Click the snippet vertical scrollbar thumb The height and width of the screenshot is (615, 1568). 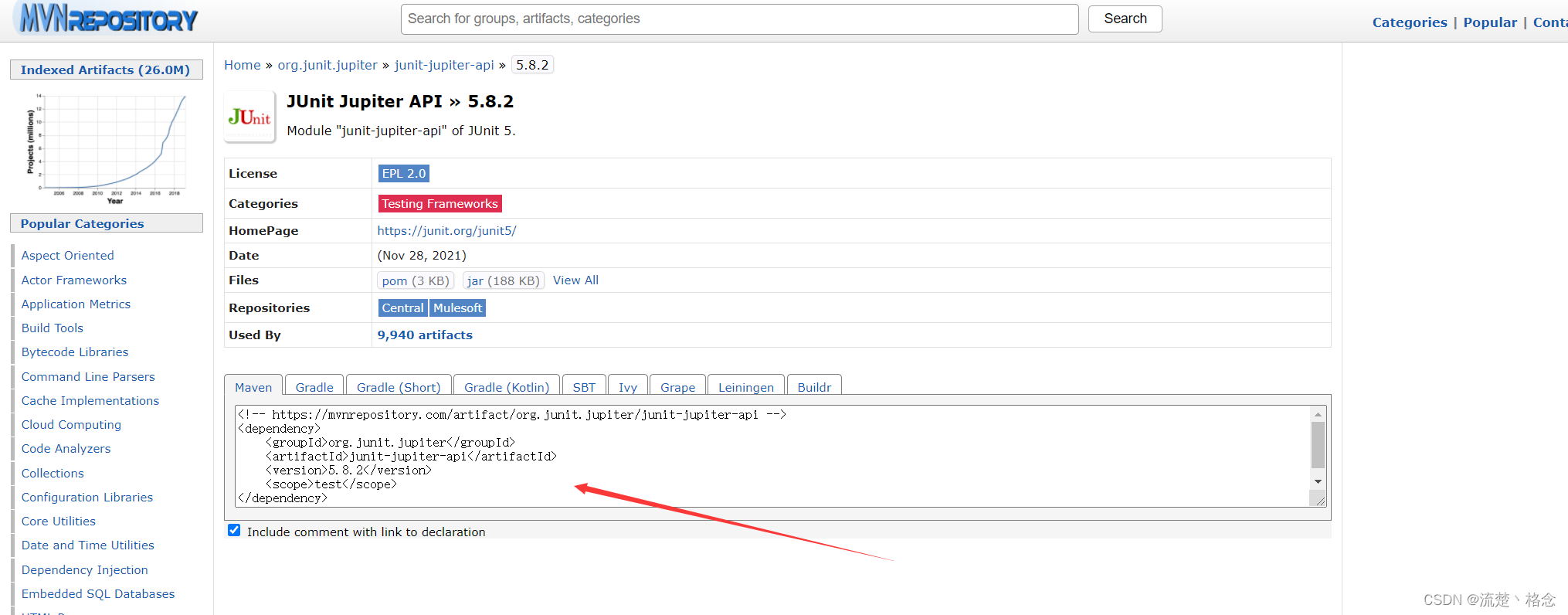pyautogui.click(x=1318, y=444)
